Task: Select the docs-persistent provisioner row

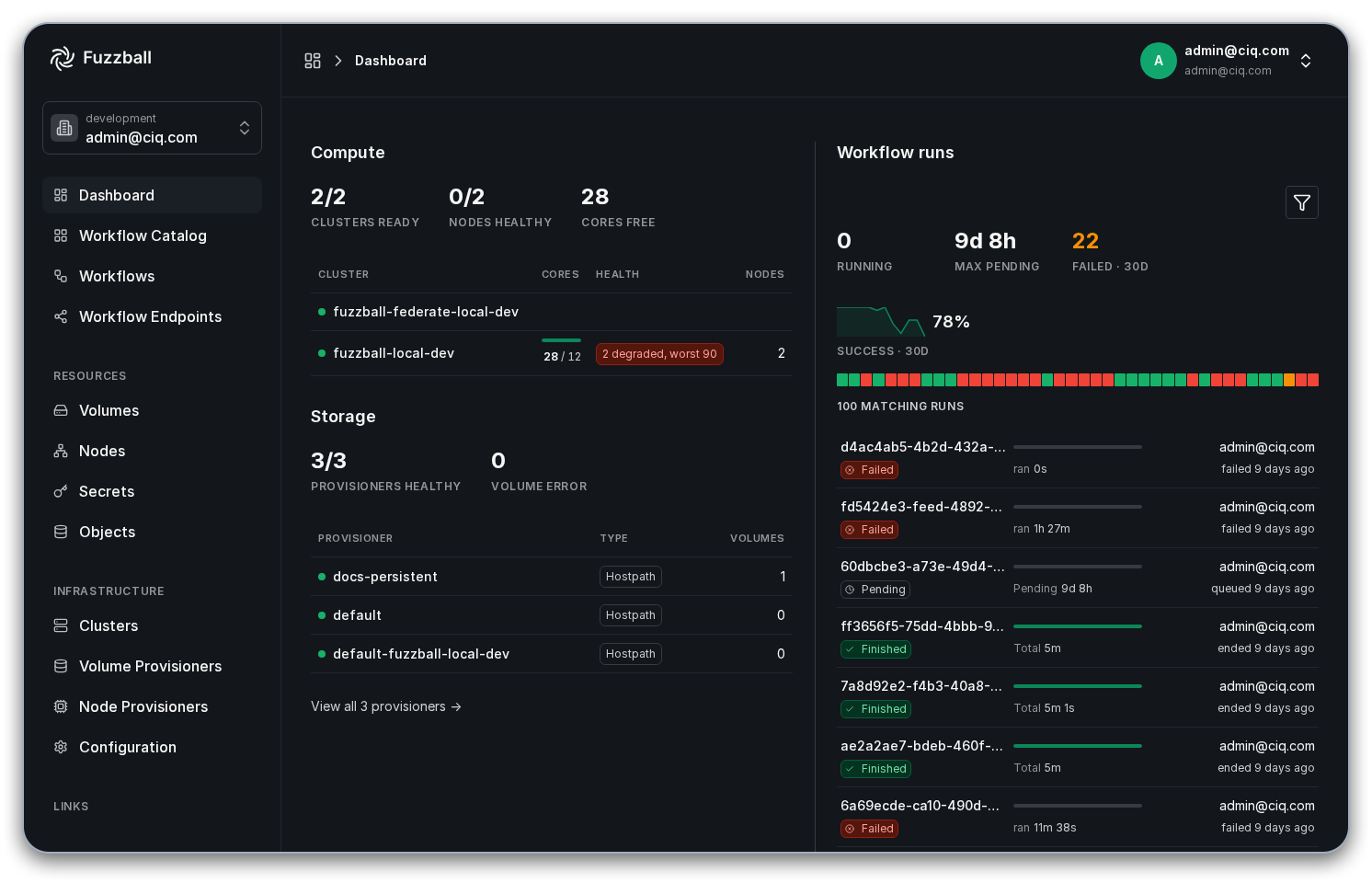Action: pos(551,577)
